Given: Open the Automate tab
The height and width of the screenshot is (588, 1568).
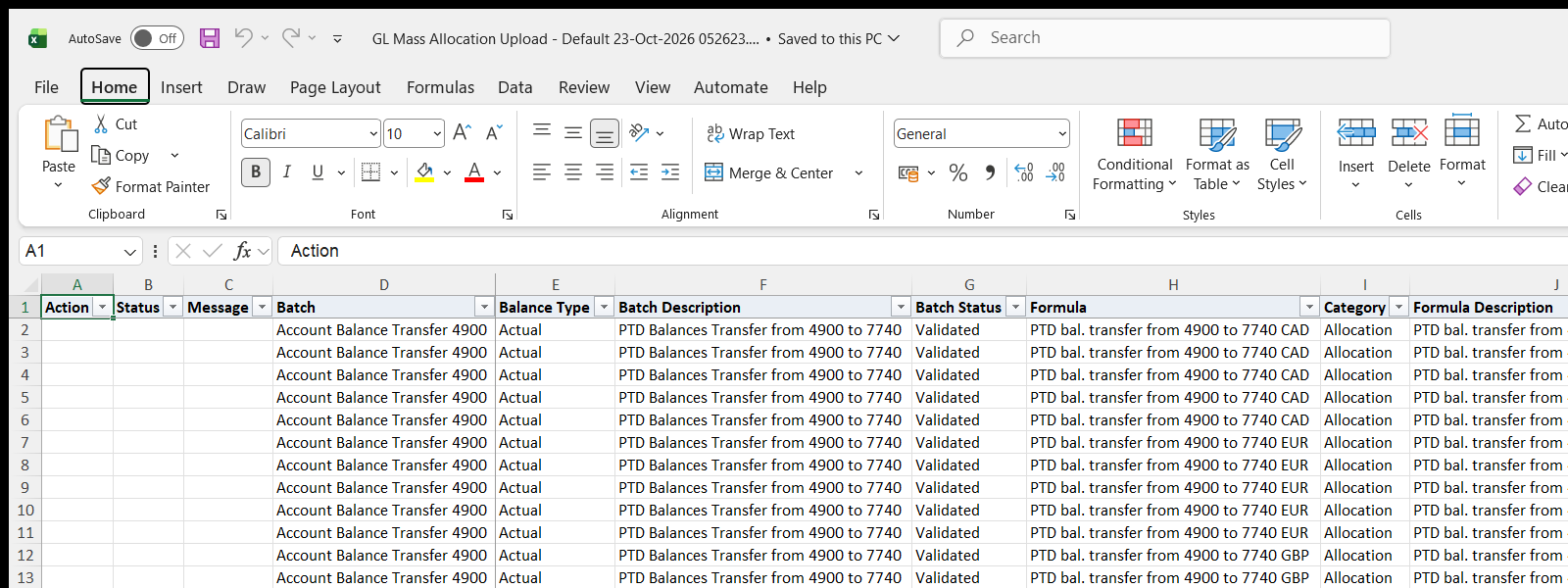Looking at the screenshot, I should [731, 87].
